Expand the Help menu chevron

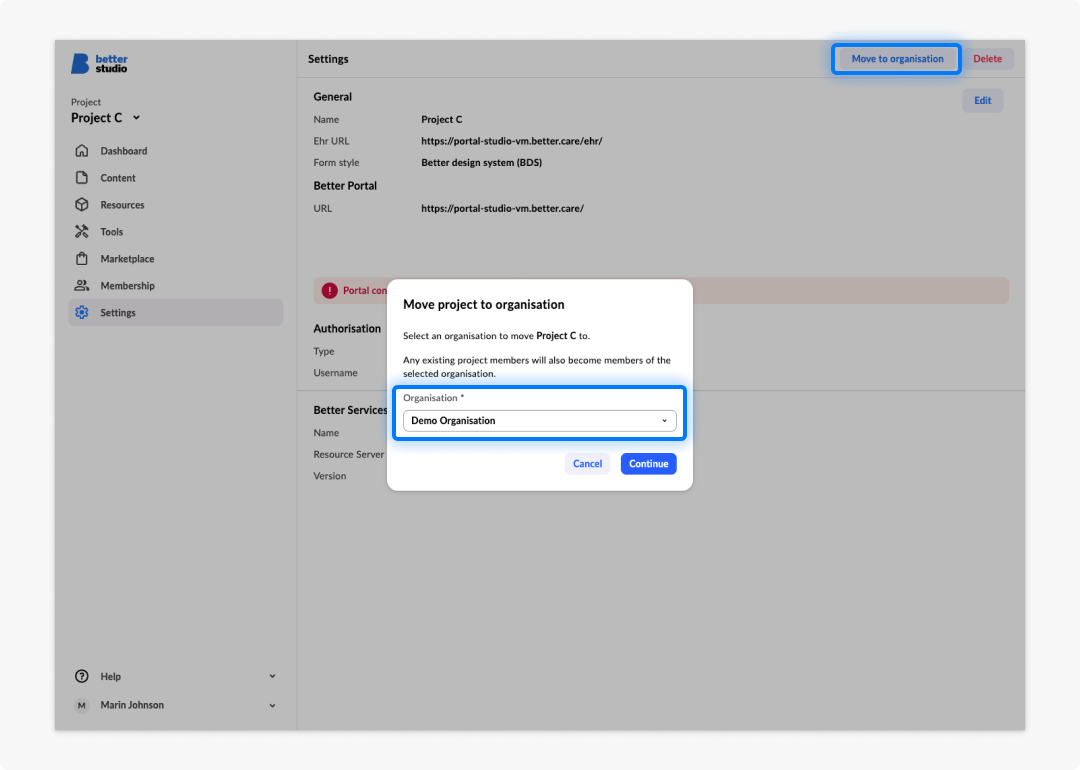pyautogui.click(x=273, y=676)
